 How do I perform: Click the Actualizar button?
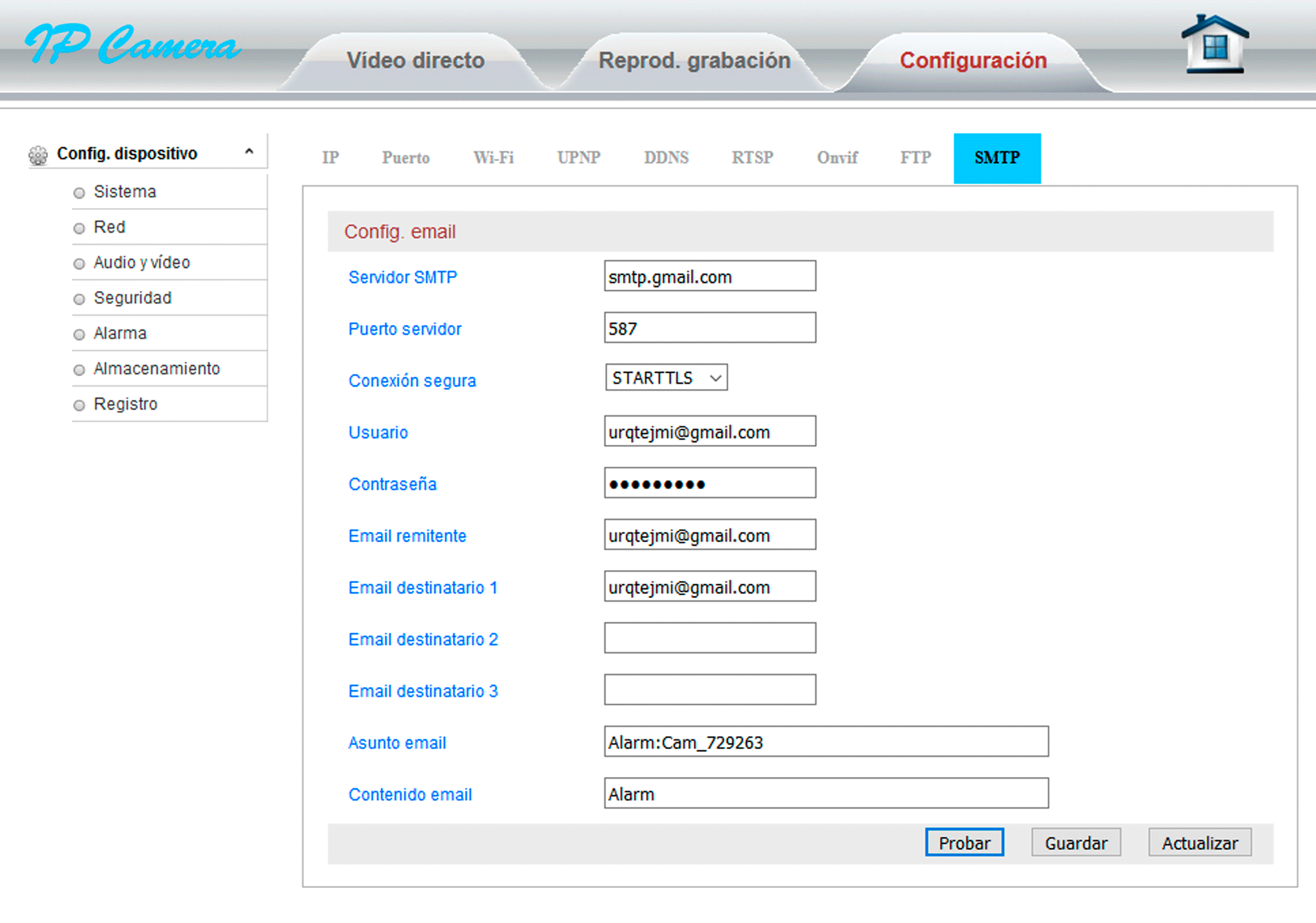click(x=1199, y=843)
